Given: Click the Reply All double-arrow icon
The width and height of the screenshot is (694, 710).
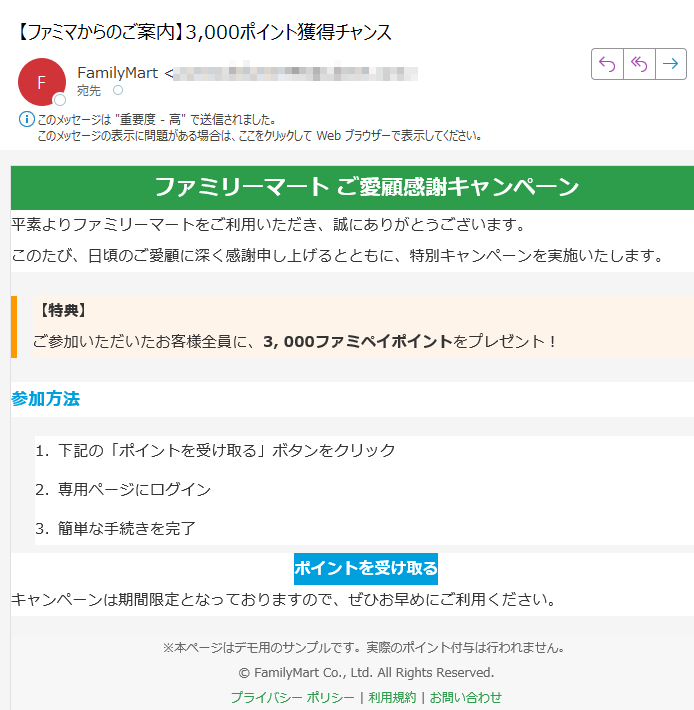Looking at the screenshot, I should [639, 64].
